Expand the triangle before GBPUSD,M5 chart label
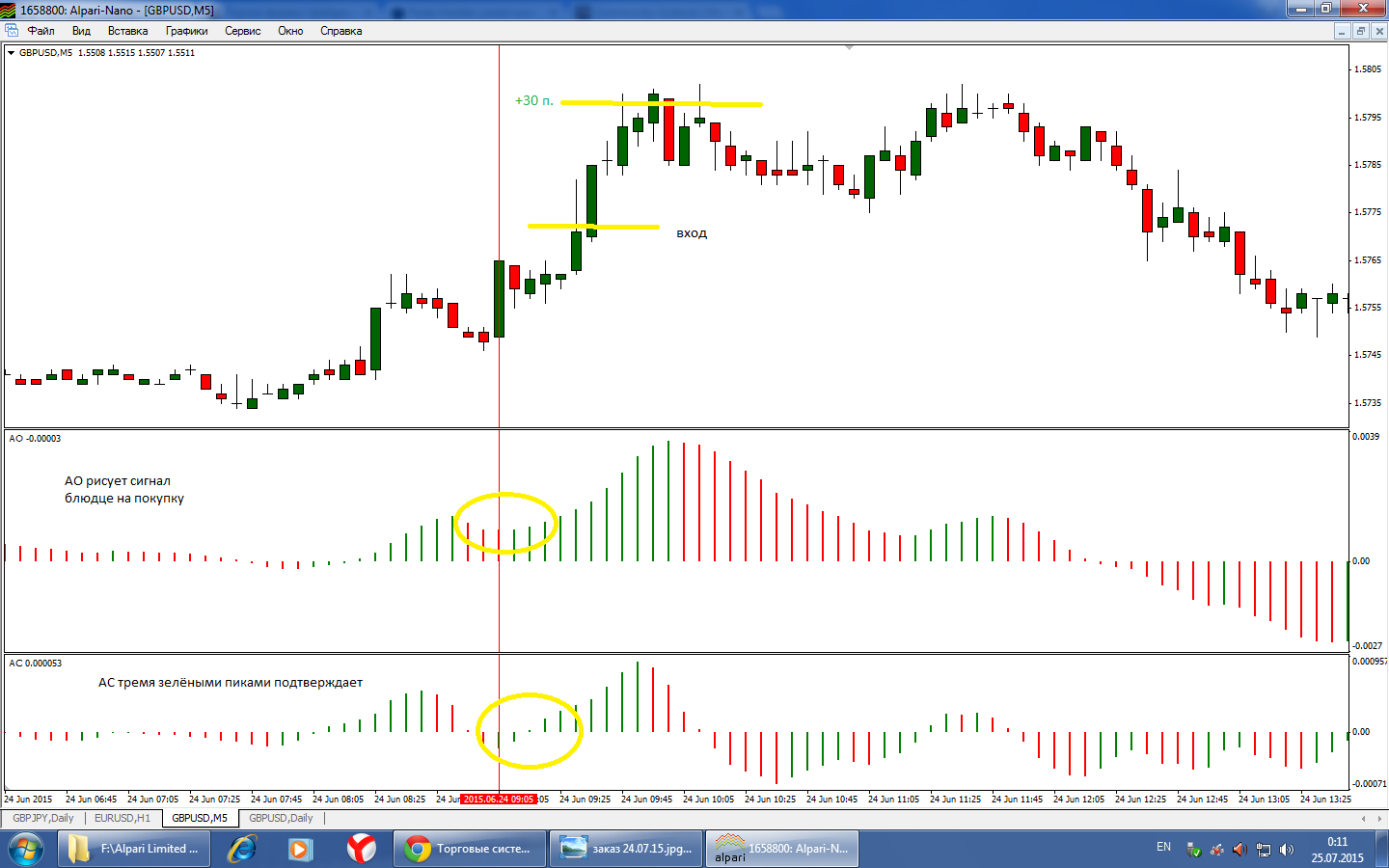Screen dimensions: 1389x868 tap(11, 53)
